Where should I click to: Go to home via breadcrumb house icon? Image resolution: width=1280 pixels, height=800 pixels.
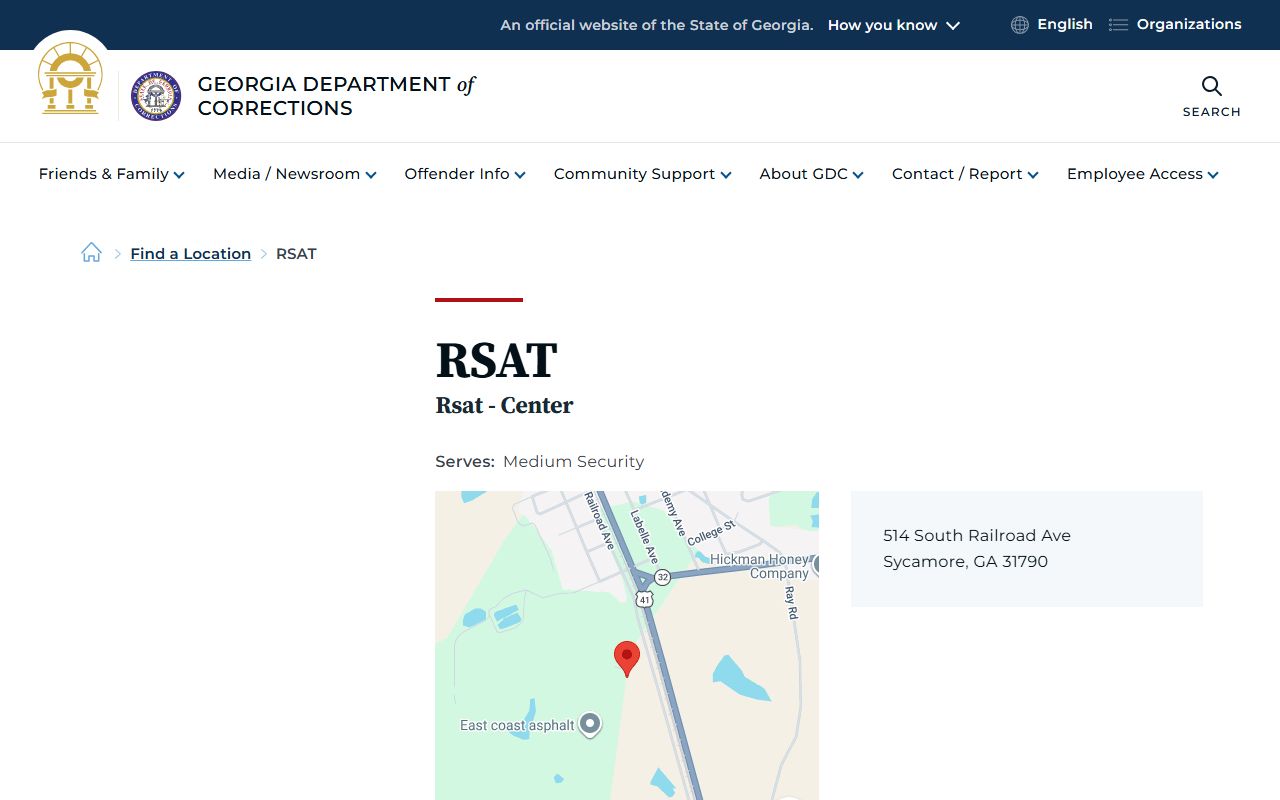point(91,253)
